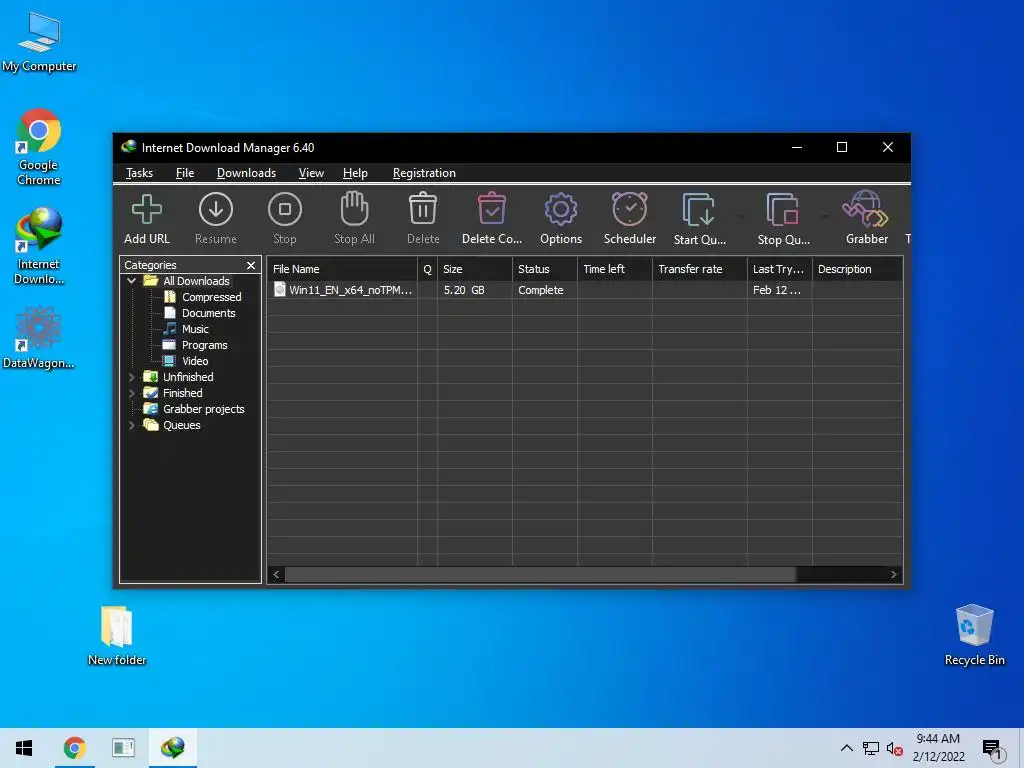Close the Categories panel
Image resolution: width=1024 pixels, height=768 pixels.
[251, 265]
